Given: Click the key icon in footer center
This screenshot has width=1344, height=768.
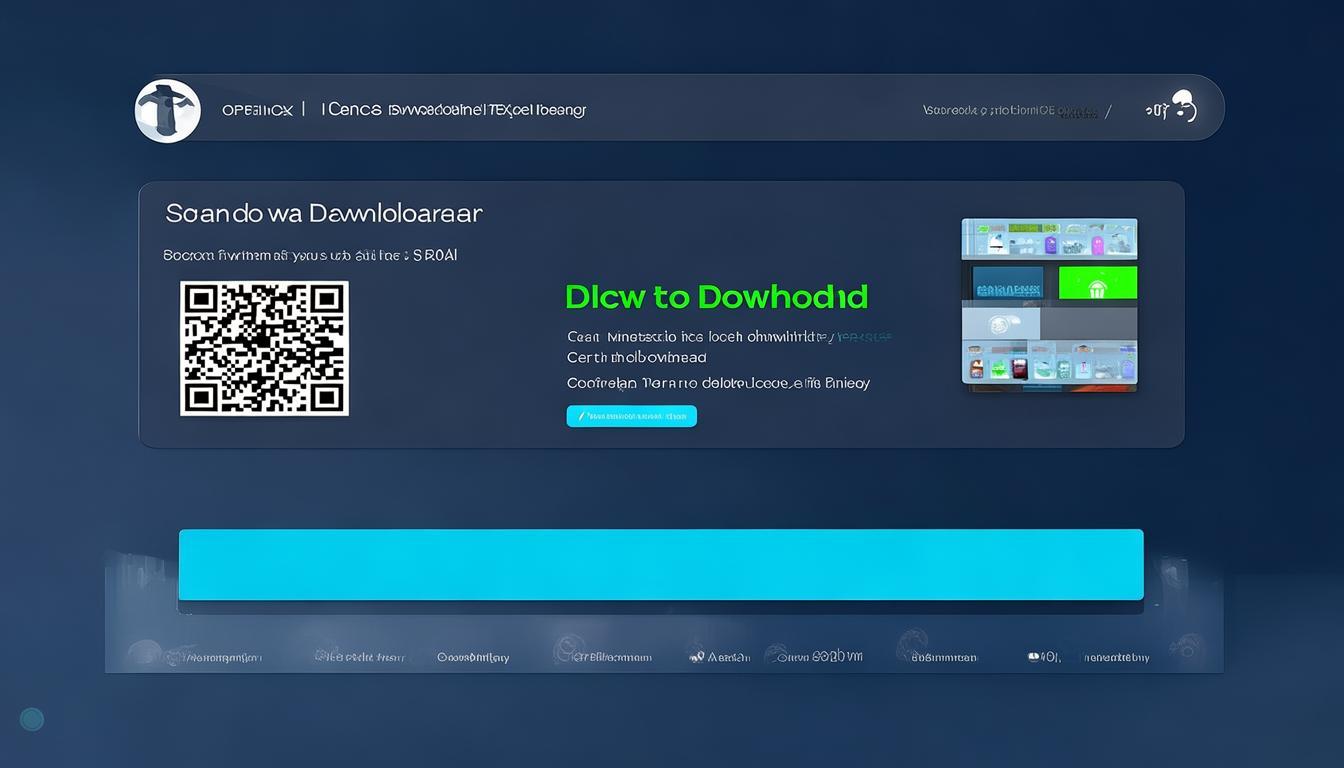Looking at the screenshot, I should click(697, 657).
